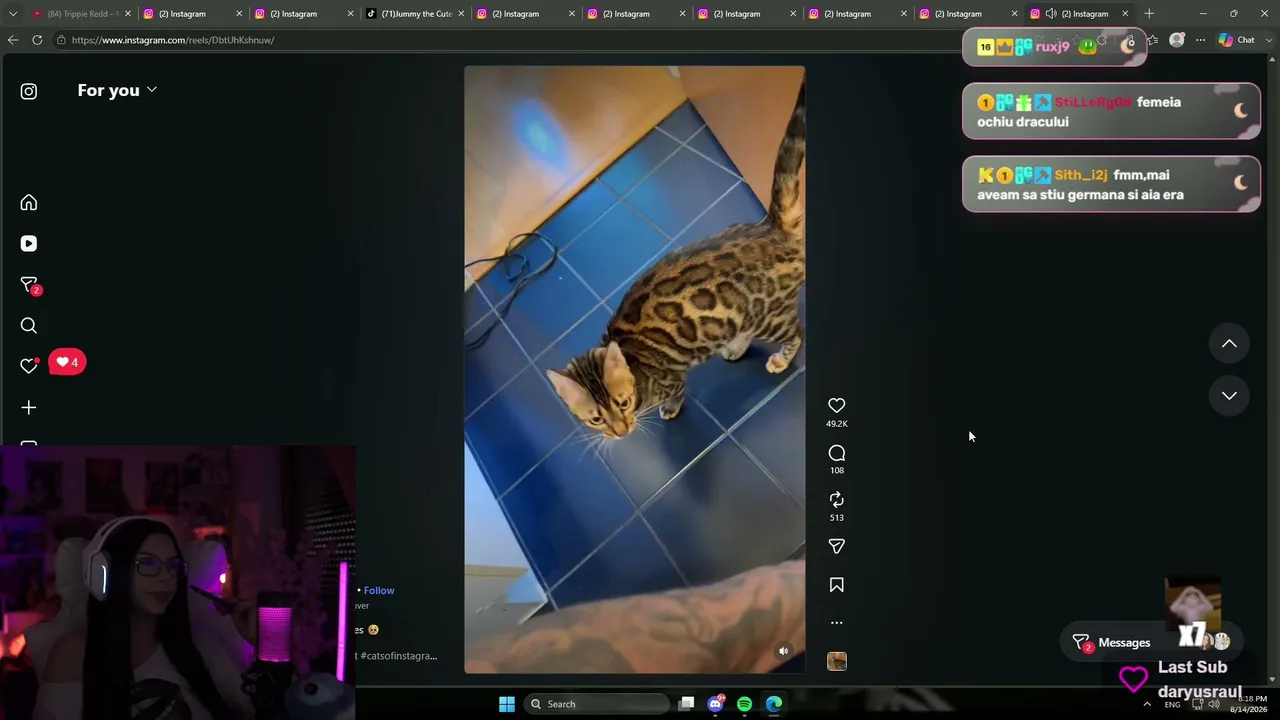Click the taskbar Search box
This screenshot has height=720, width=1280.
pos(597,704)
